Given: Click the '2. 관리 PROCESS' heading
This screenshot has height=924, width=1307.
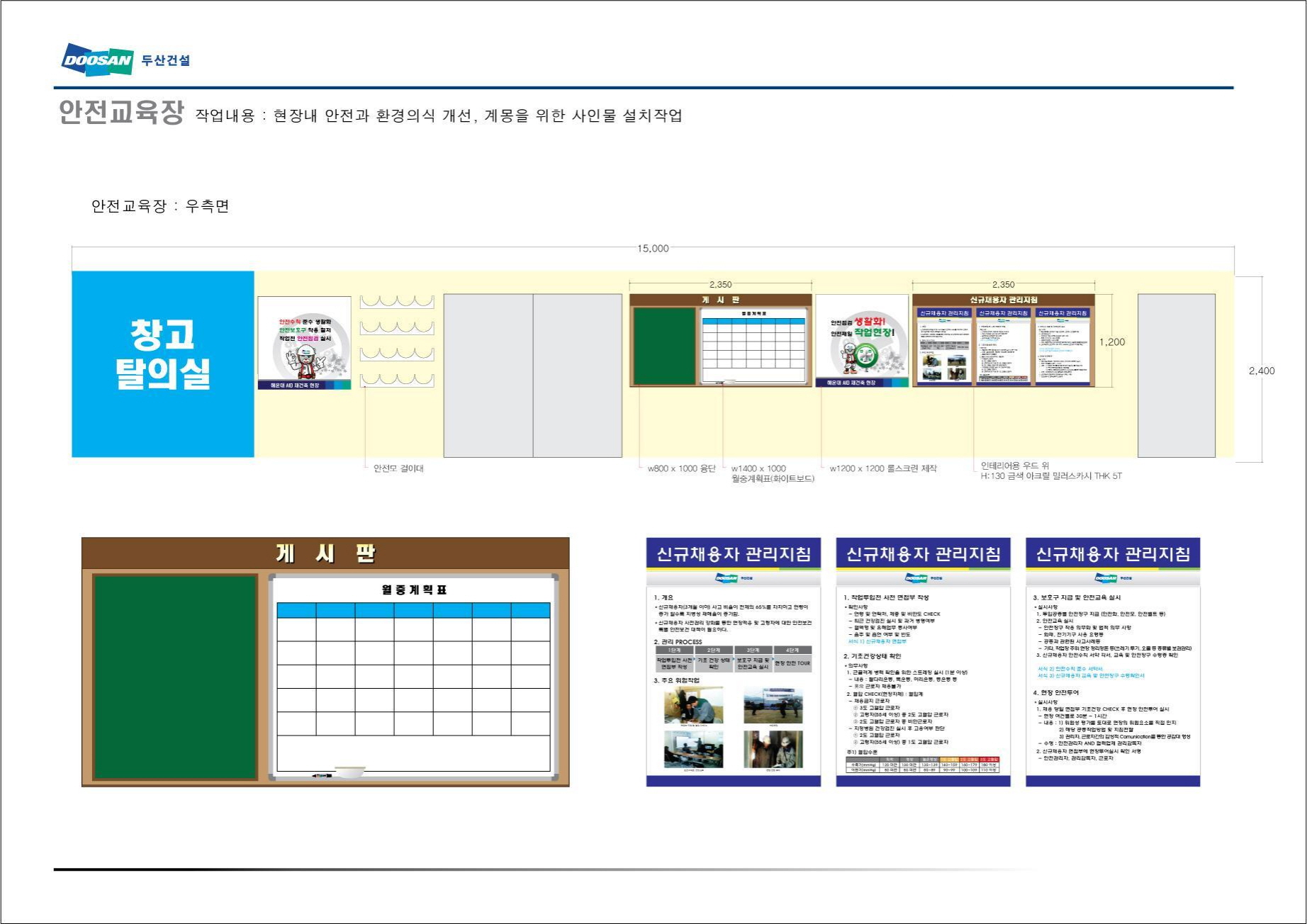Looking at the screenshot, I should click(x=678, y=642).
